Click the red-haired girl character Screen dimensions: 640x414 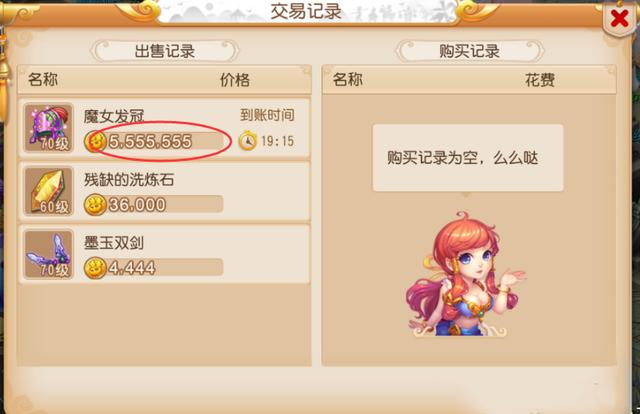464,274
